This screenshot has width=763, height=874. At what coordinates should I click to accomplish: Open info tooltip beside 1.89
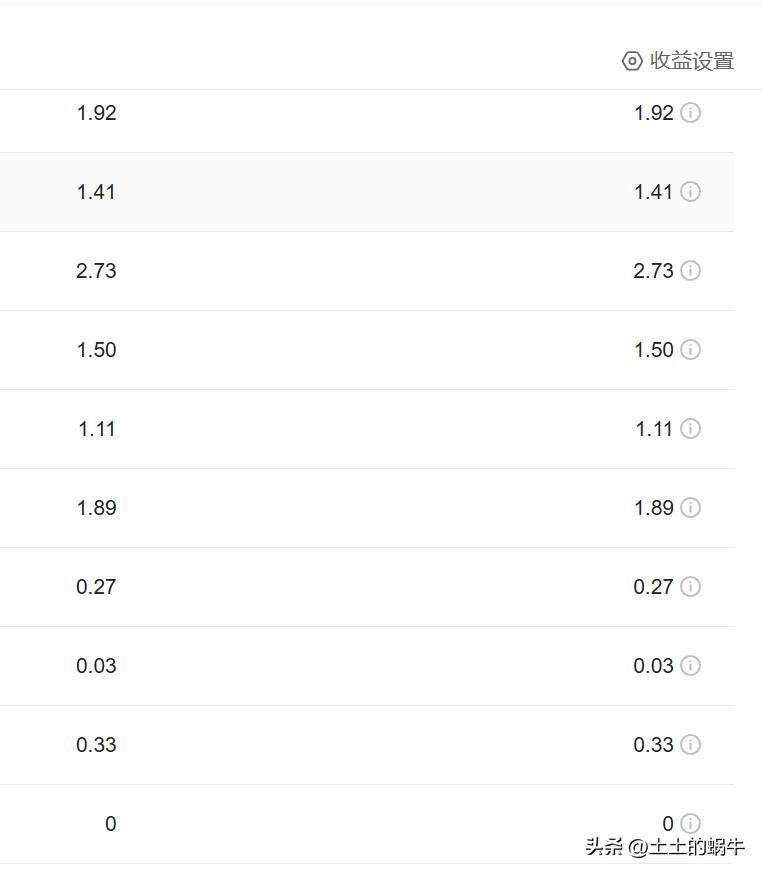click(691, 508)
